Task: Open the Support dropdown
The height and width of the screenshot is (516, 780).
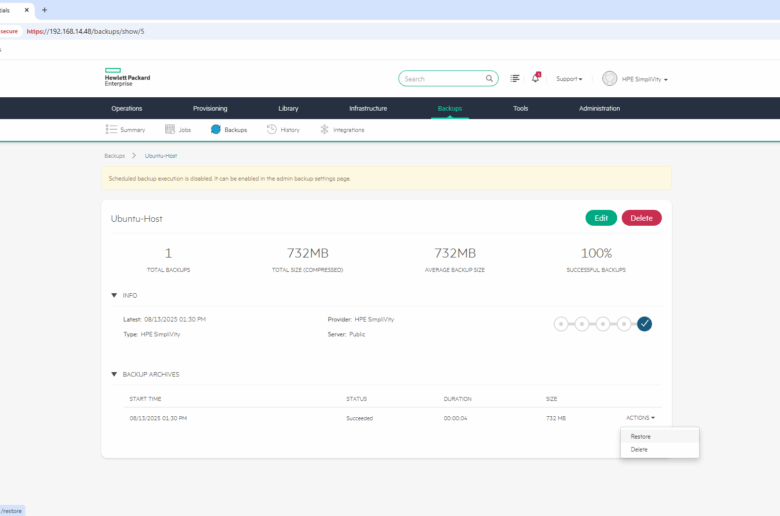Action: (x=569, y=78)
